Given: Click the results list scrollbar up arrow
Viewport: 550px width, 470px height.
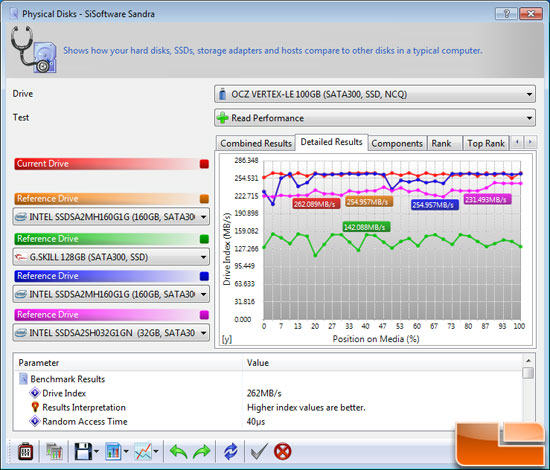Looking at the screenshot, I should point(528,361).
